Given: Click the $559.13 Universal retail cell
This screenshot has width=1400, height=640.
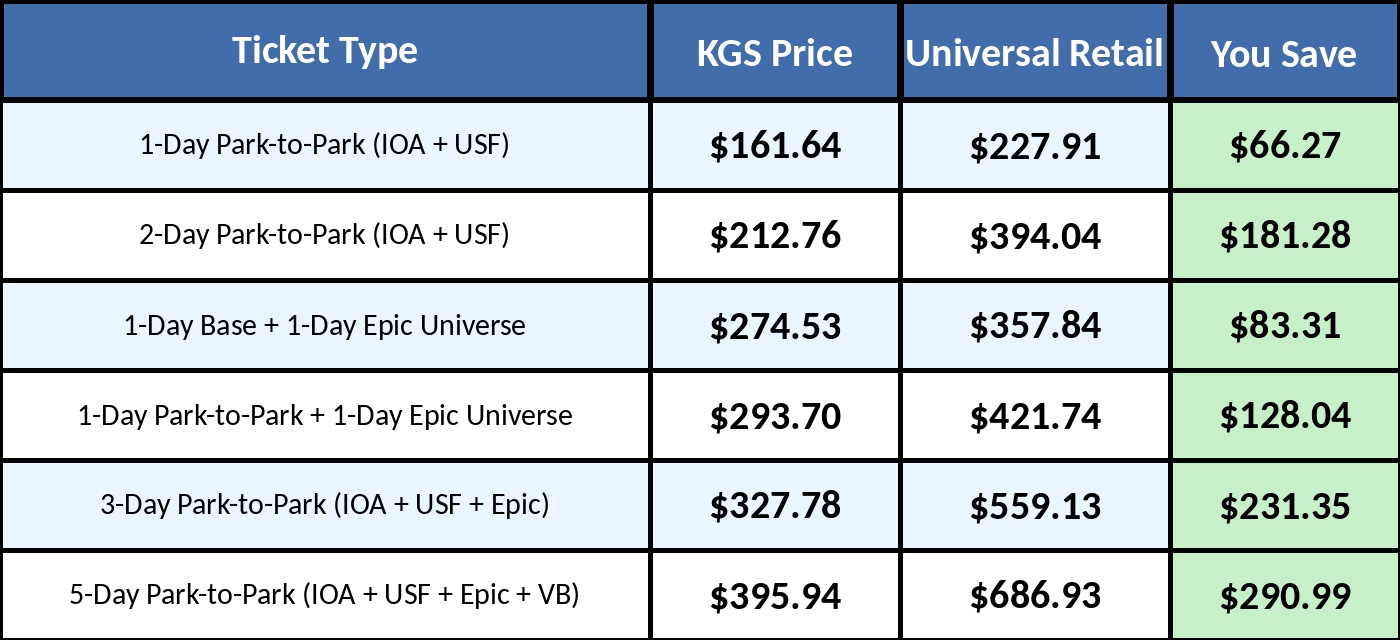Looking at the screenshot, I should pos(1035,506).
